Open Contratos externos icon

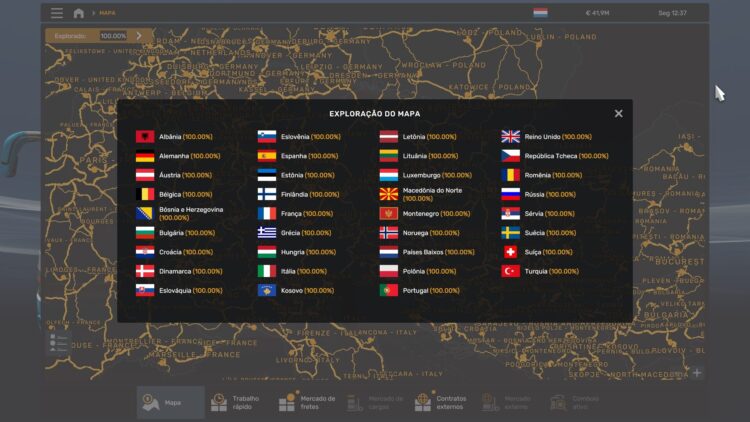pos(423,402)
